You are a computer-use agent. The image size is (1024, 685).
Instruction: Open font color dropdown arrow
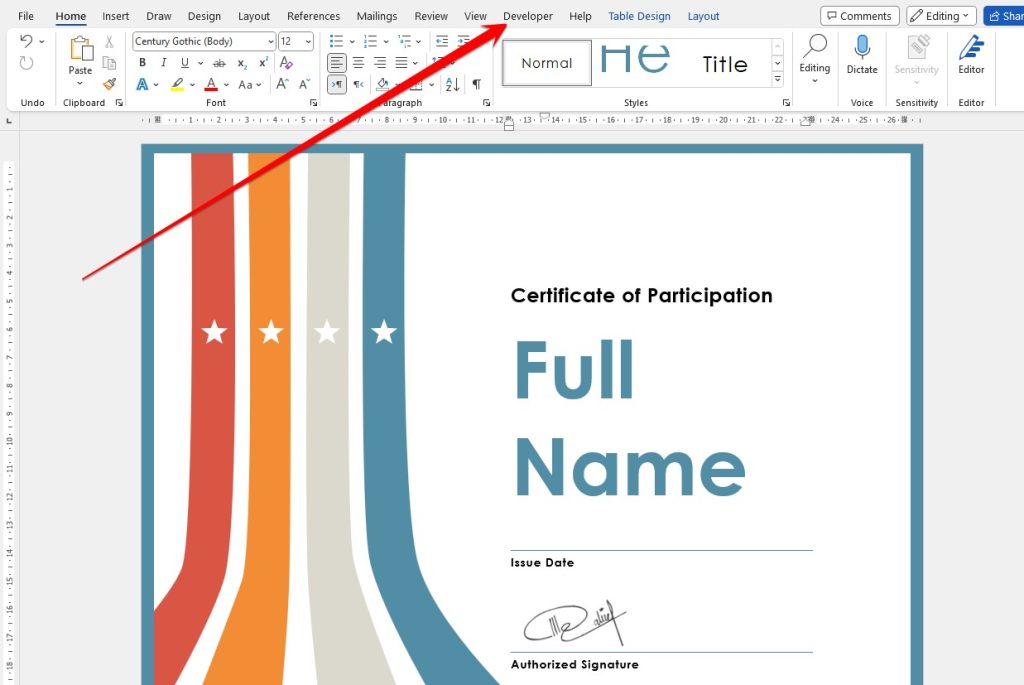point(226,85)
